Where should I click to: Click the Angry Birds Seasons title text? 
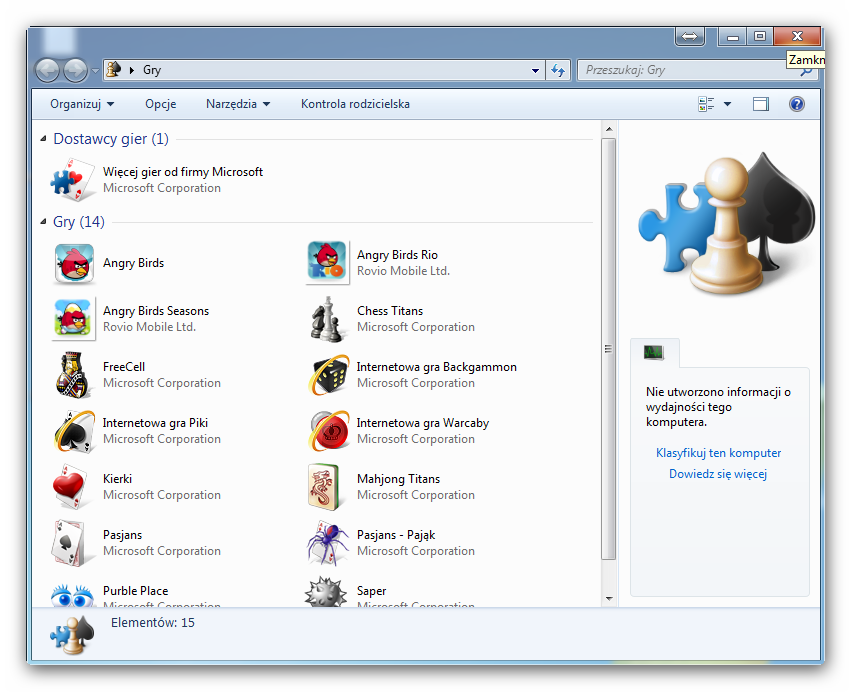(x=156, y=311)
